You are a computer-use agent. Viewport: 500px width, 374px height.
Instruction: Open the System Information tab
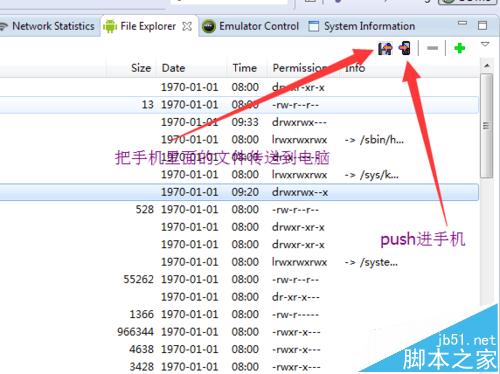click(x=362, y=26)
